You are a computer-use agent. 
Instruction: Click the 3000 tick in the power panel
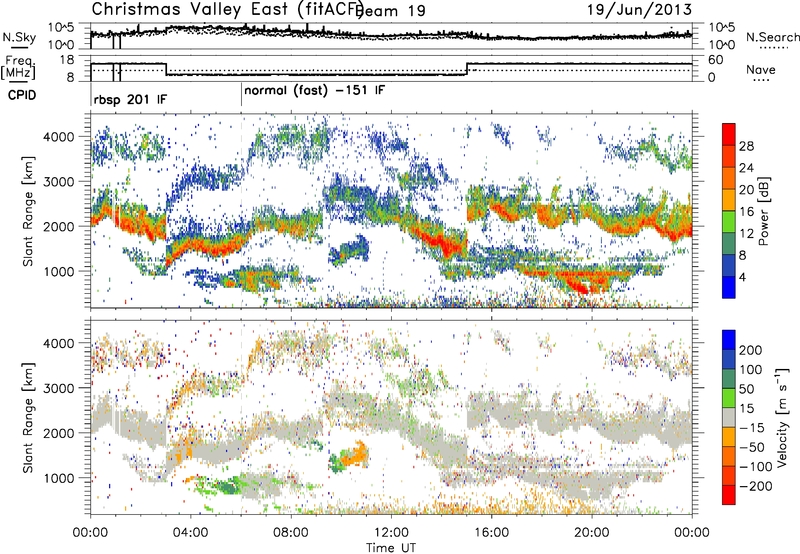pyautogui.click(x=61, y=182)
